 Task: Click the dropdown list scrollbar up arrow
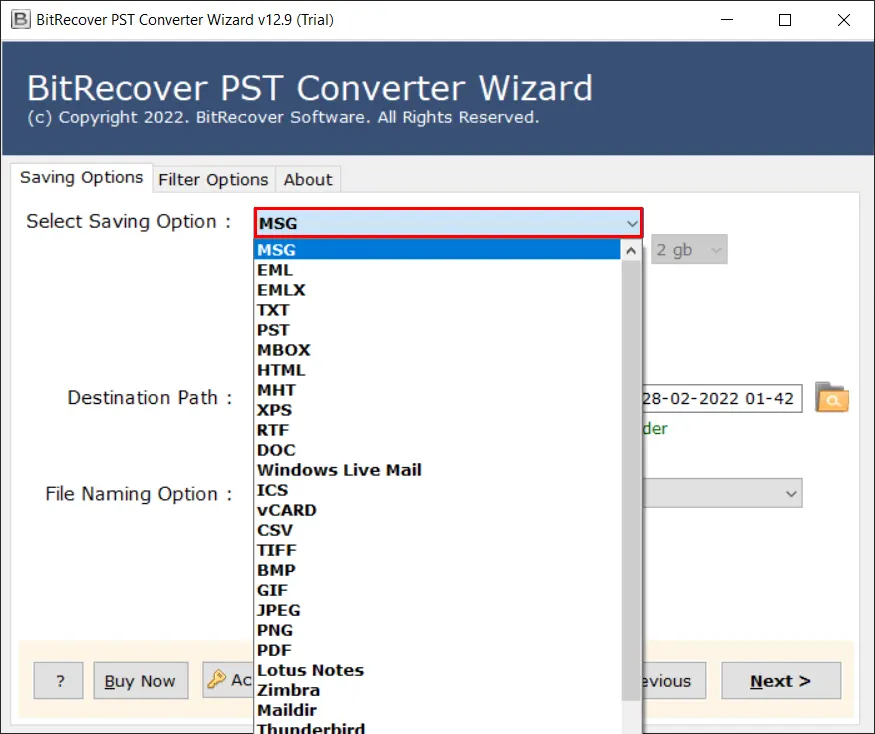pyautogui.click(x=631, y=251)
